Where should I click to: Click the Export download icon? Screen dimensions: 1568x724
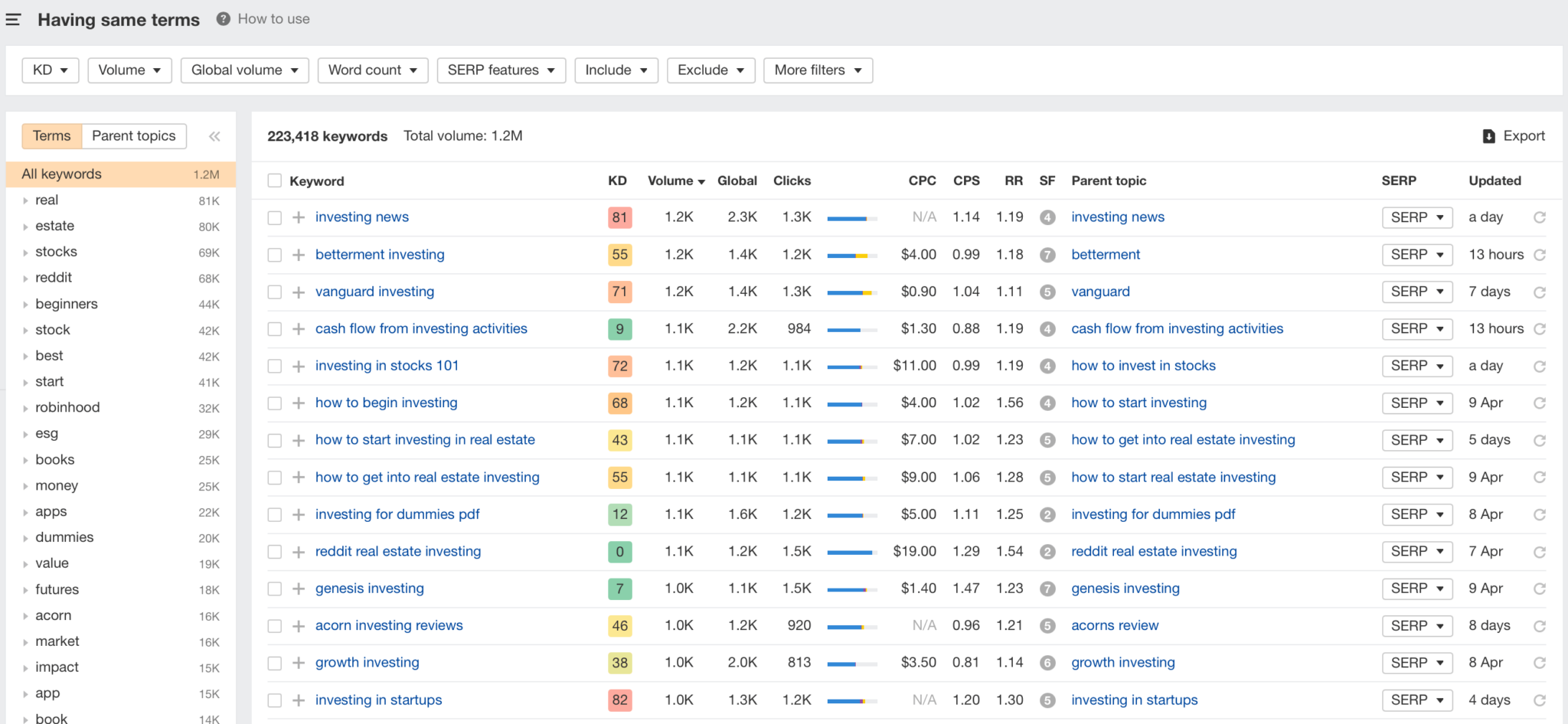point(1488,136)
